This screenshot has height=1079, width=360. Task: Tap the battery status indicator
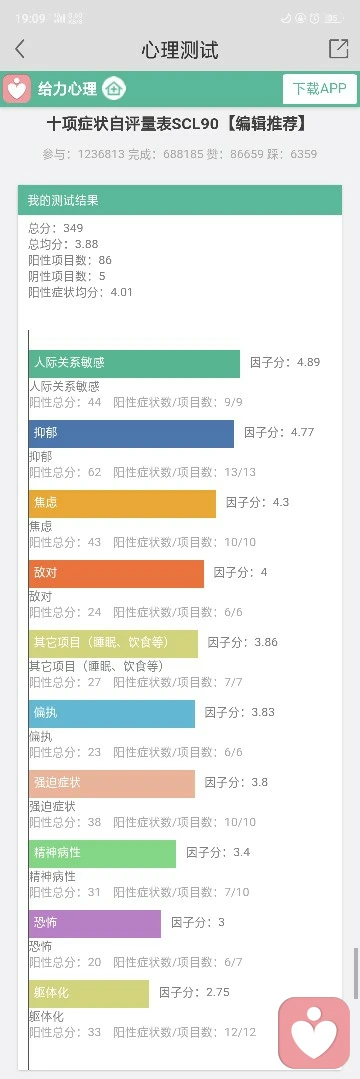click(x=335, y=19)
